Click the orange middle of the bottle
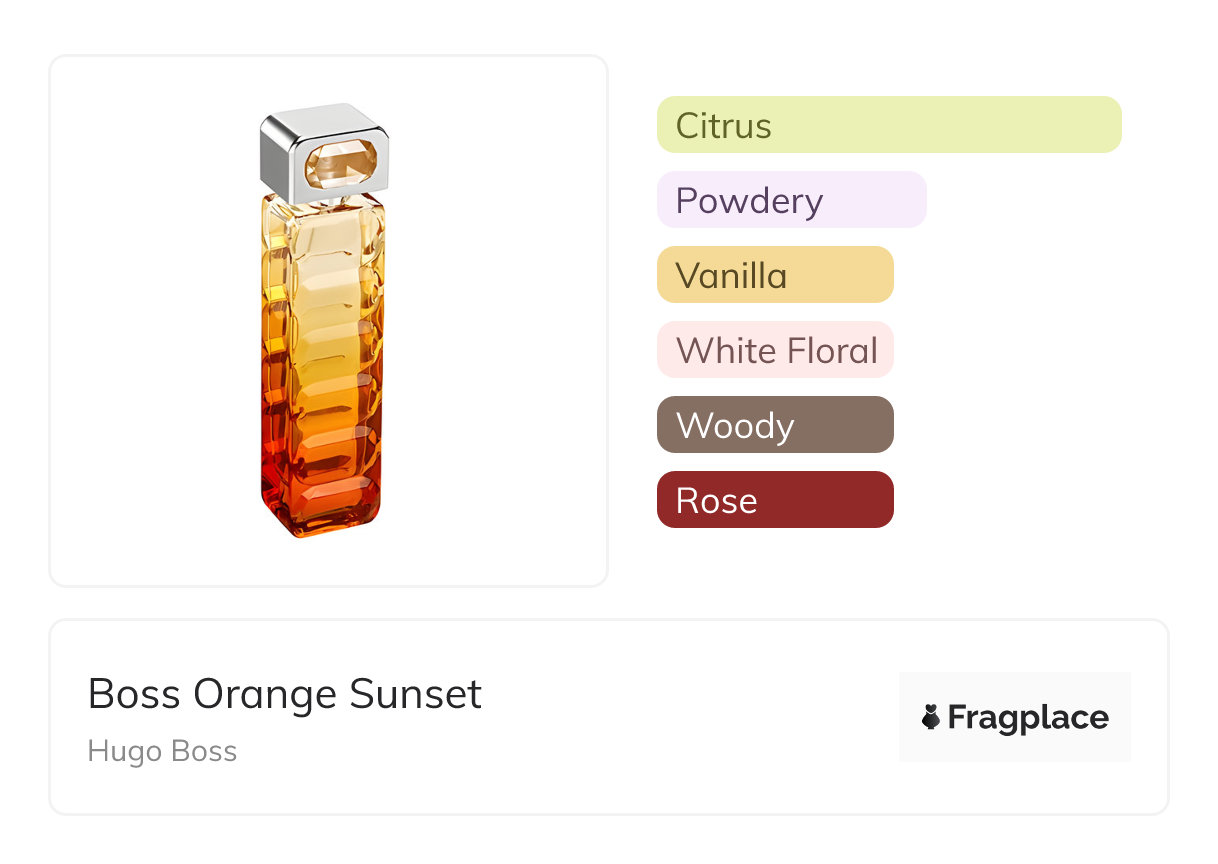Viewport: 1218px width, 864px height. (320, 390)
